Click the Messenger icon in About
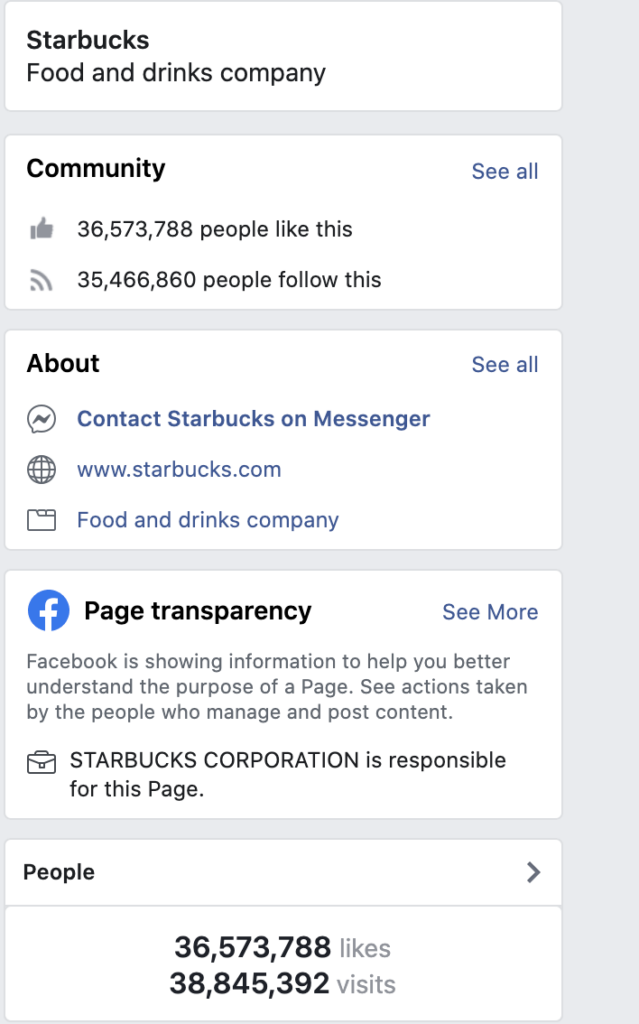This screenshot has width=639, height=1024. [x=41, y=419]
